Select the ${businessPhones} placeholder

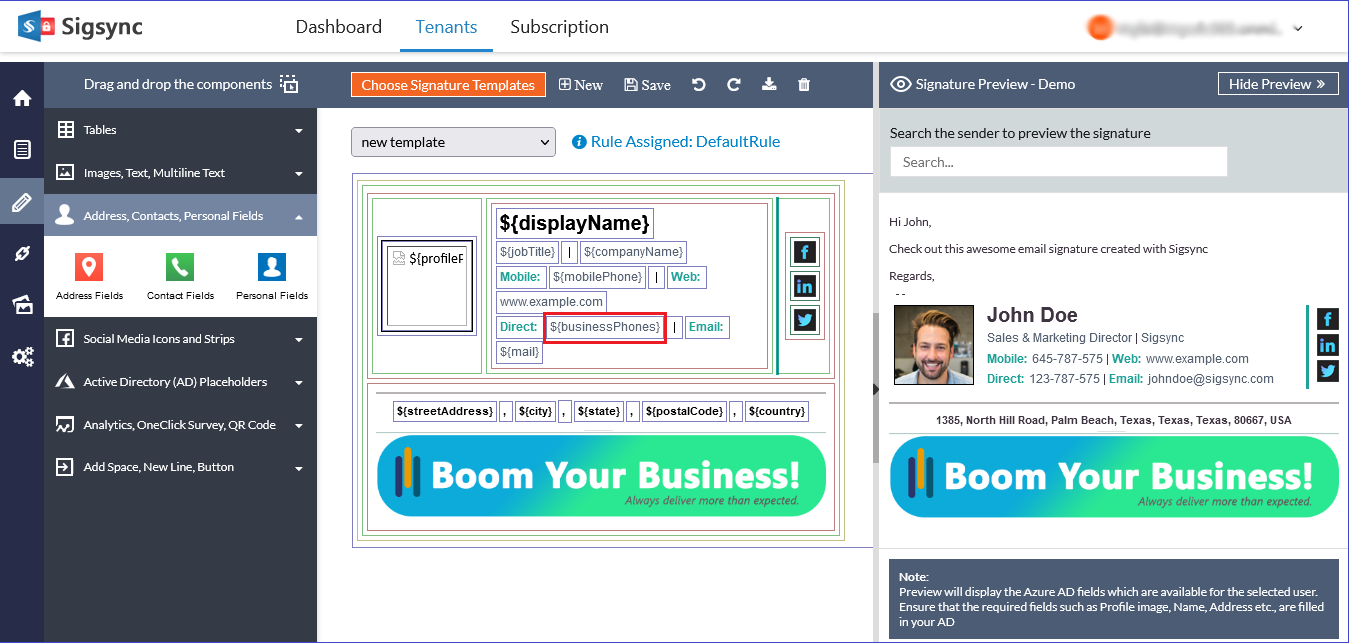[x=605, y=327]
